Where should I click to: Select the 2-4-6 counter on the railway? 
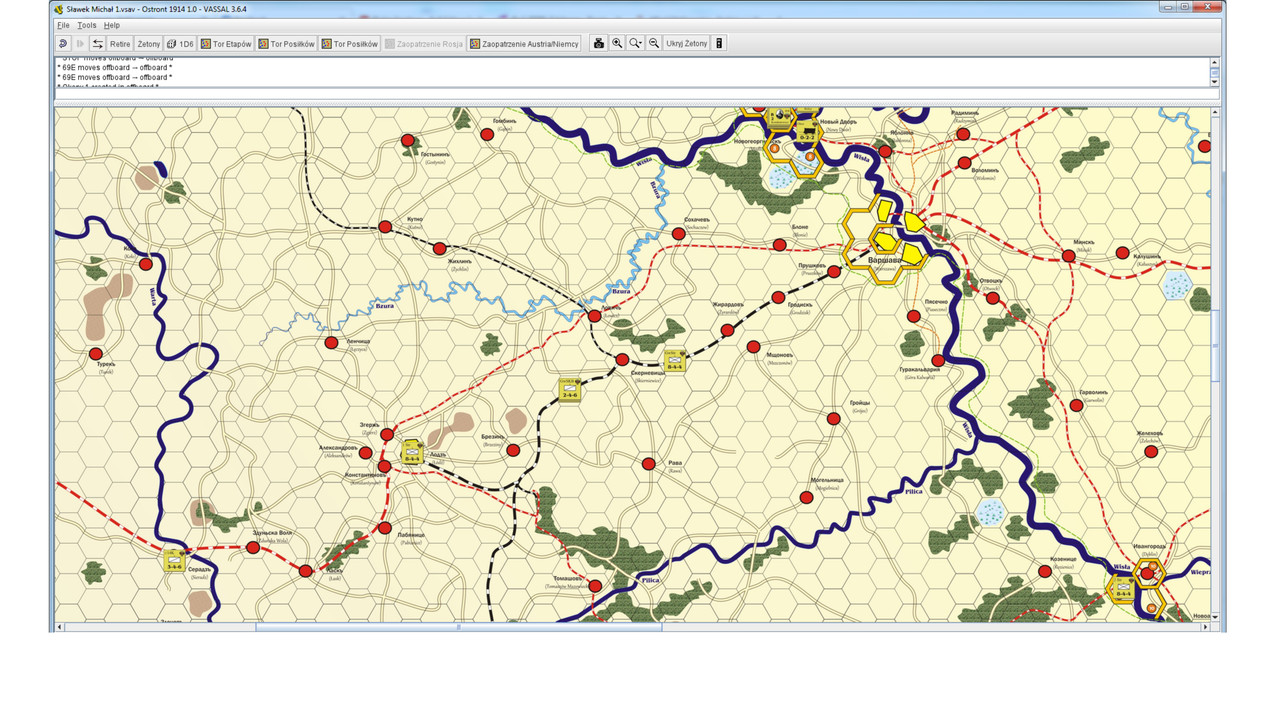[570, 390]
